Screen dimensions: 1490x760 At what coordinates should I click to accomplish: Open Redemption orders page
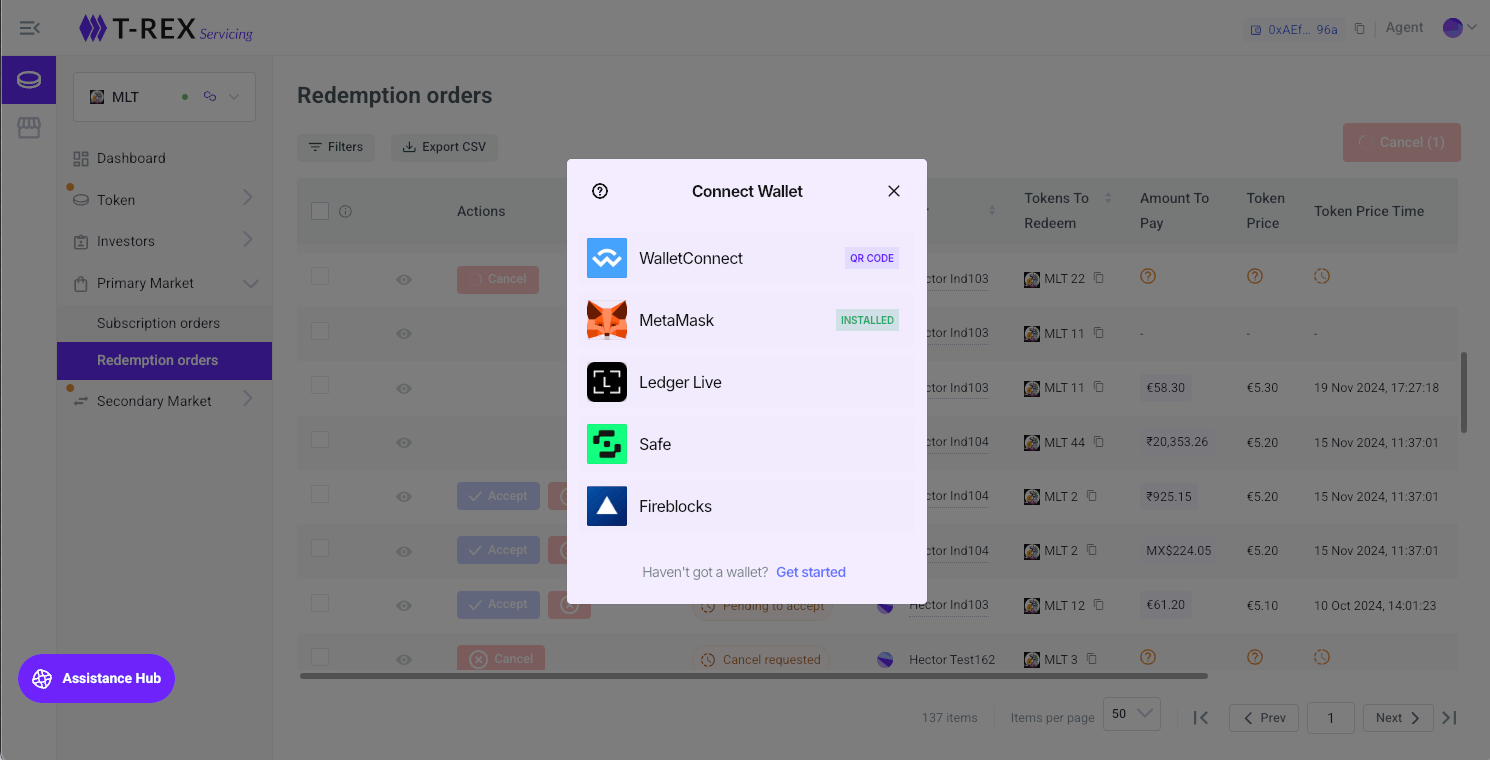point(164,360)
